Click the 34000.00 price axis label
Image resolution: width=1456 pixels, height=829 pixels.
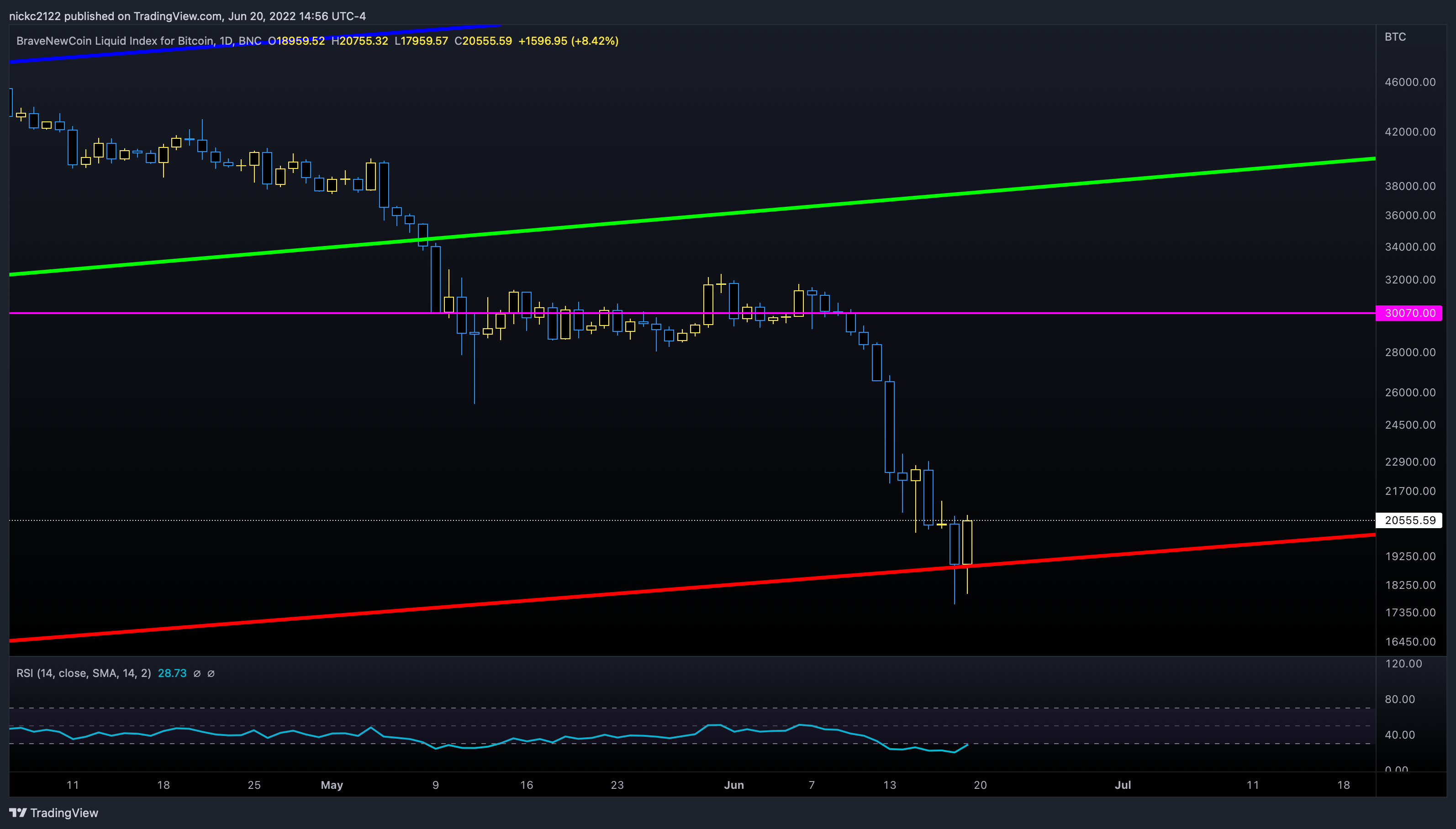pos(1410,247)
